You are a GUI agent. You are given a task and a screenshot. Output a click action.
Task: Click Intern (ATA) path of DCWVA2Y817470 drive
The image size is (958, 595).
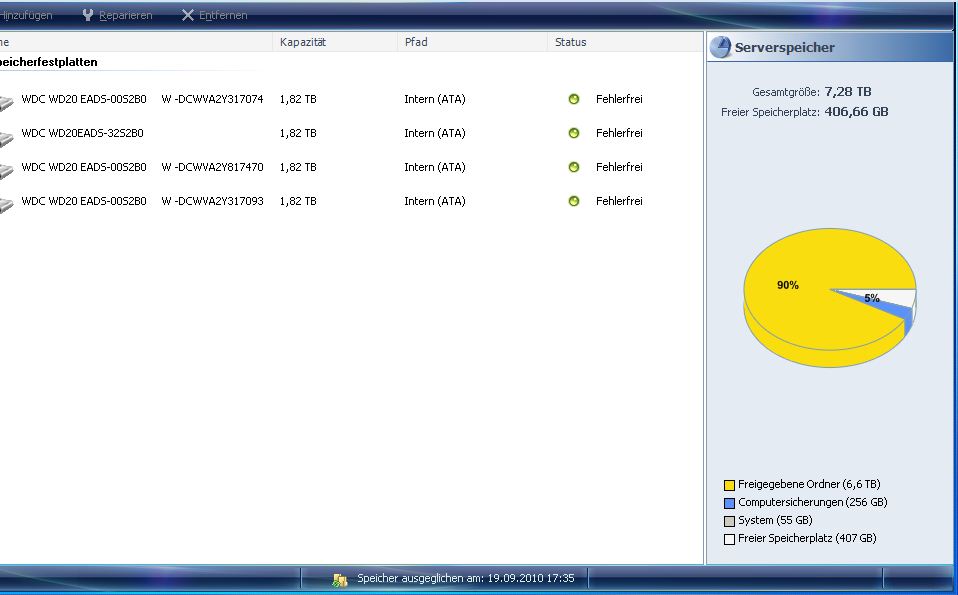pos(435,167)
